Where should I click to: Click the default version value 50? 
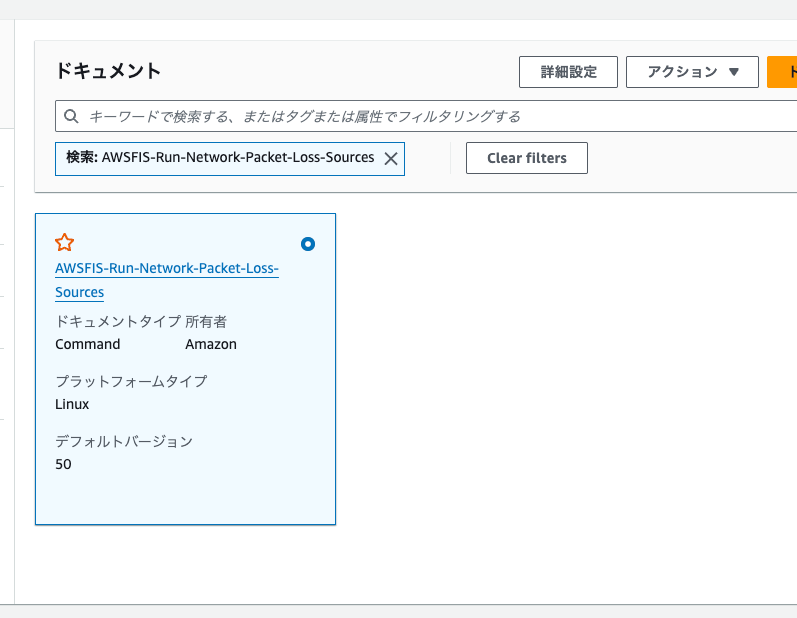coord(63,464)
